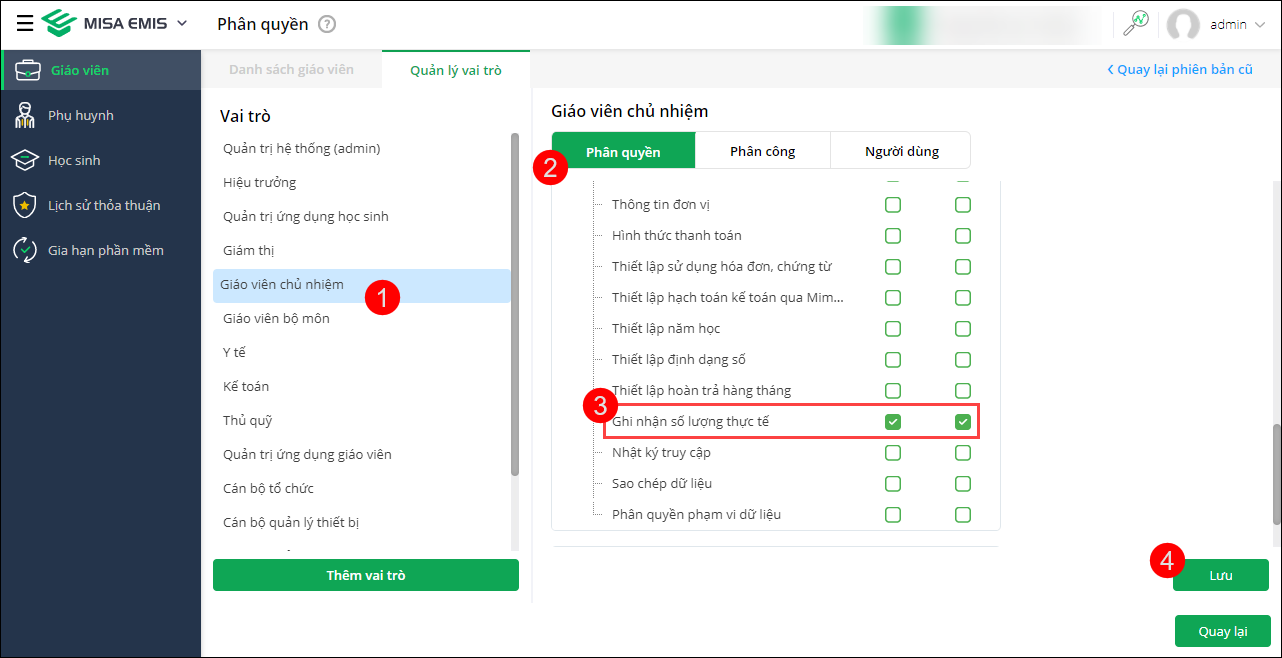Open the admin account dropdown arrow
Screen dimensions: 1282x658
coord(1259,24)
